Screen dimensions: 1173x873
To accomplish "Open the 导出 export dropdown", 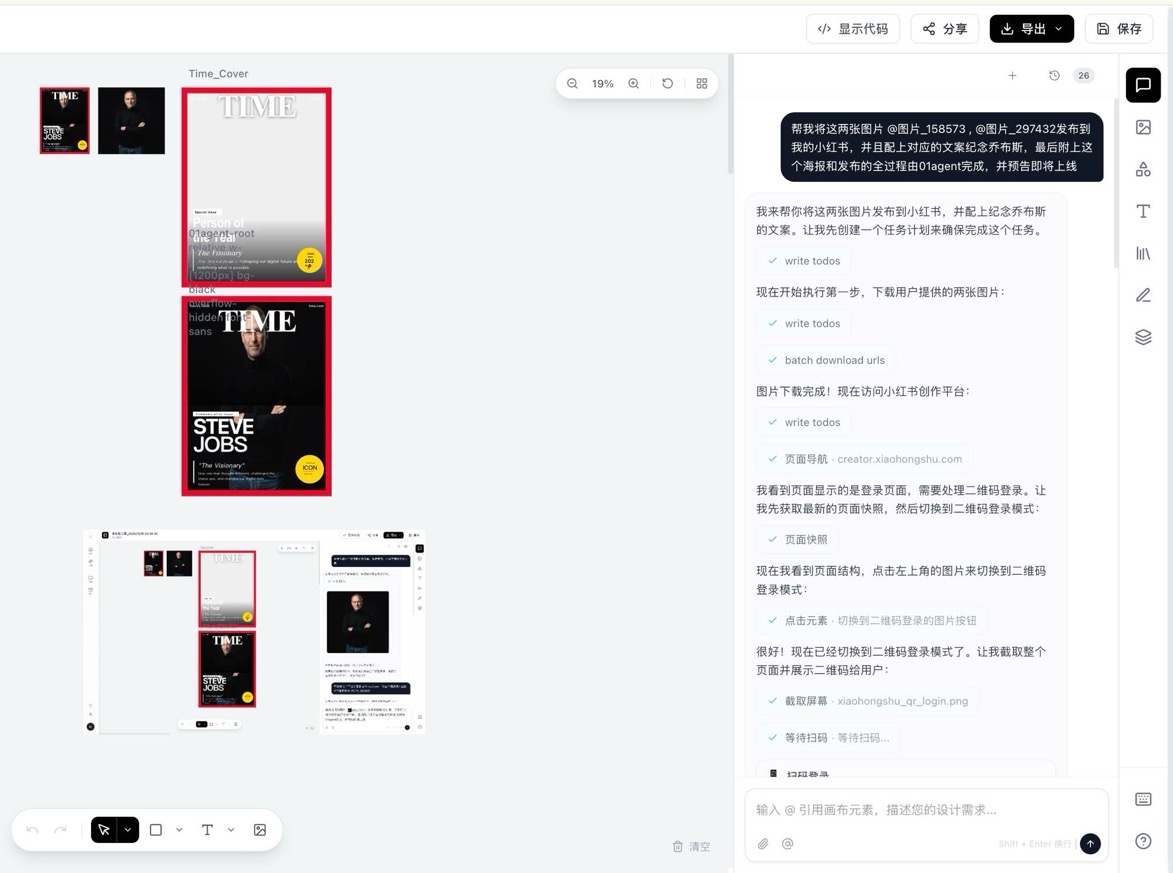I will [x=1032, y=29].
